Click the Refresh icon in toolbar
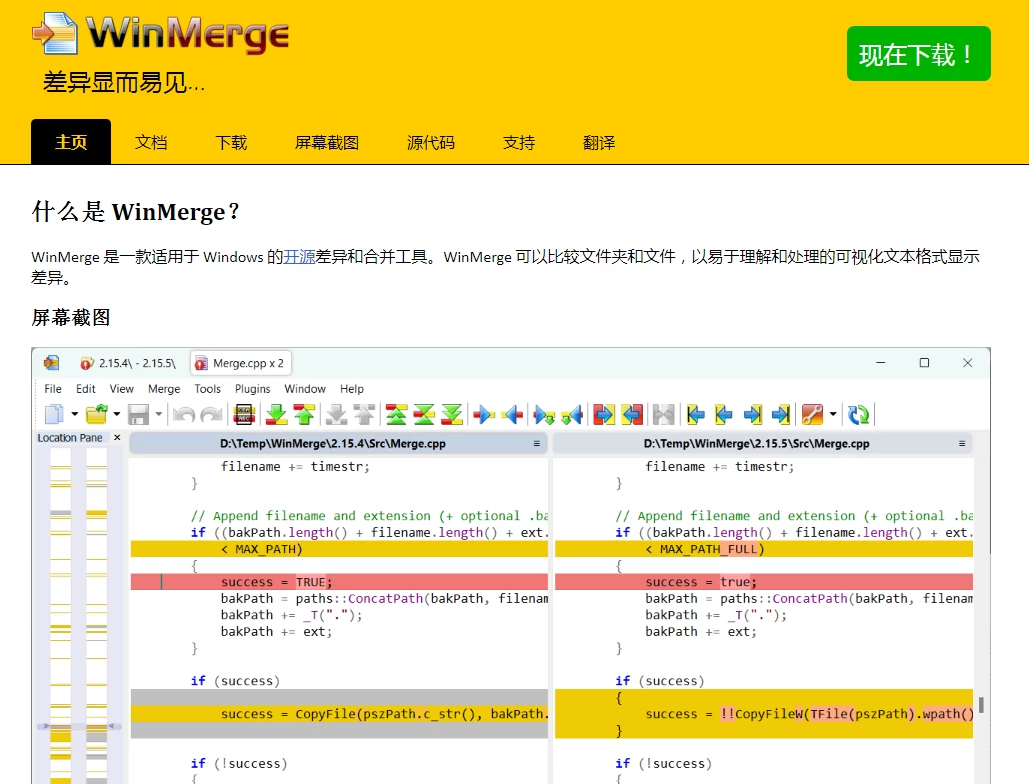The height and width of the screenshot is (784, 1029). pos(858,414)
